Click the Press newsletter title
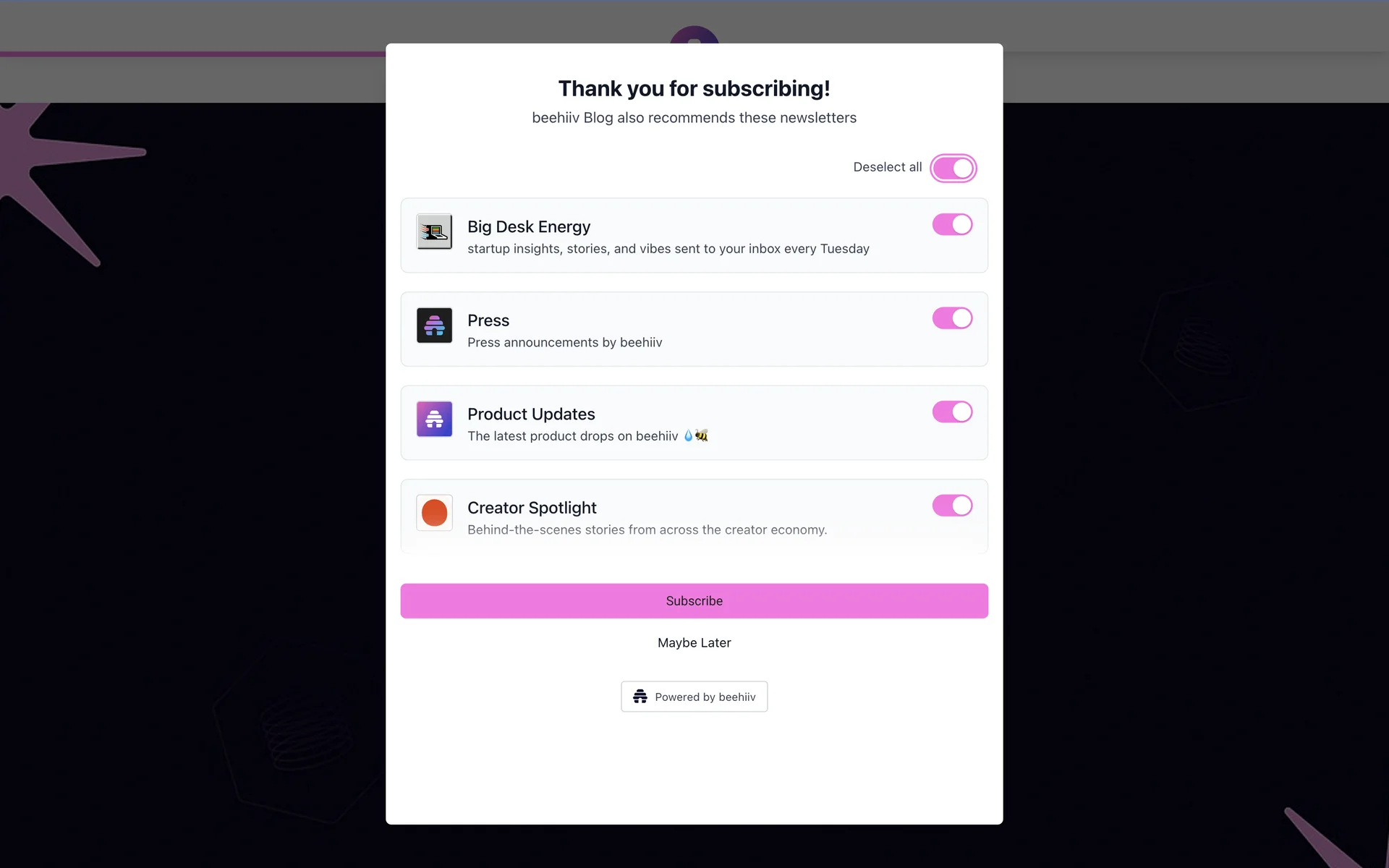Viewport: 1389px width, 868px height. click(488, 320)
